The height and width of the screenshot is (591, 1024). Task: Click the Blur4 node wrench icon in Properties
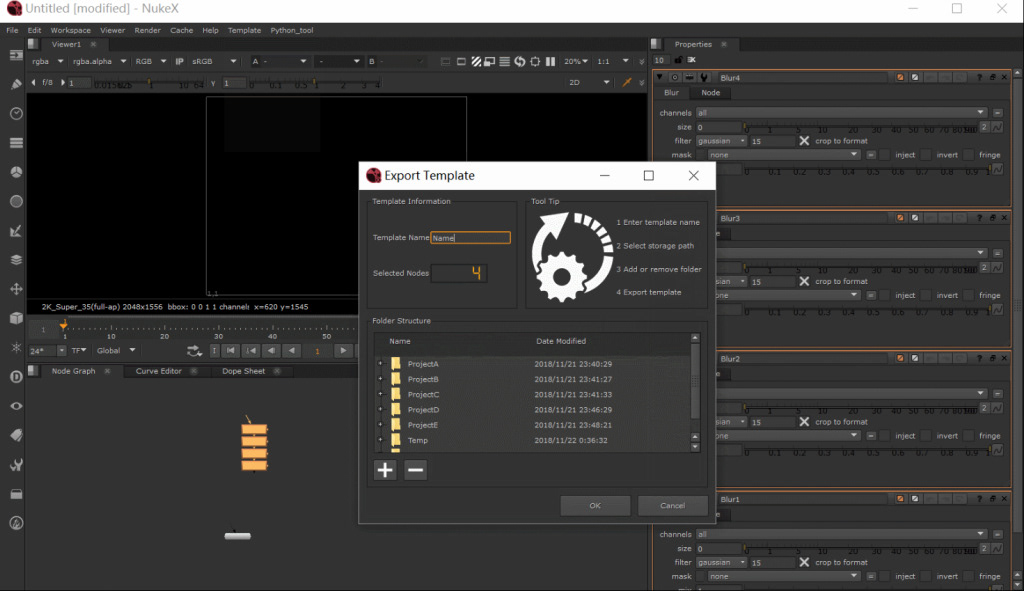(x=704, y=77)
